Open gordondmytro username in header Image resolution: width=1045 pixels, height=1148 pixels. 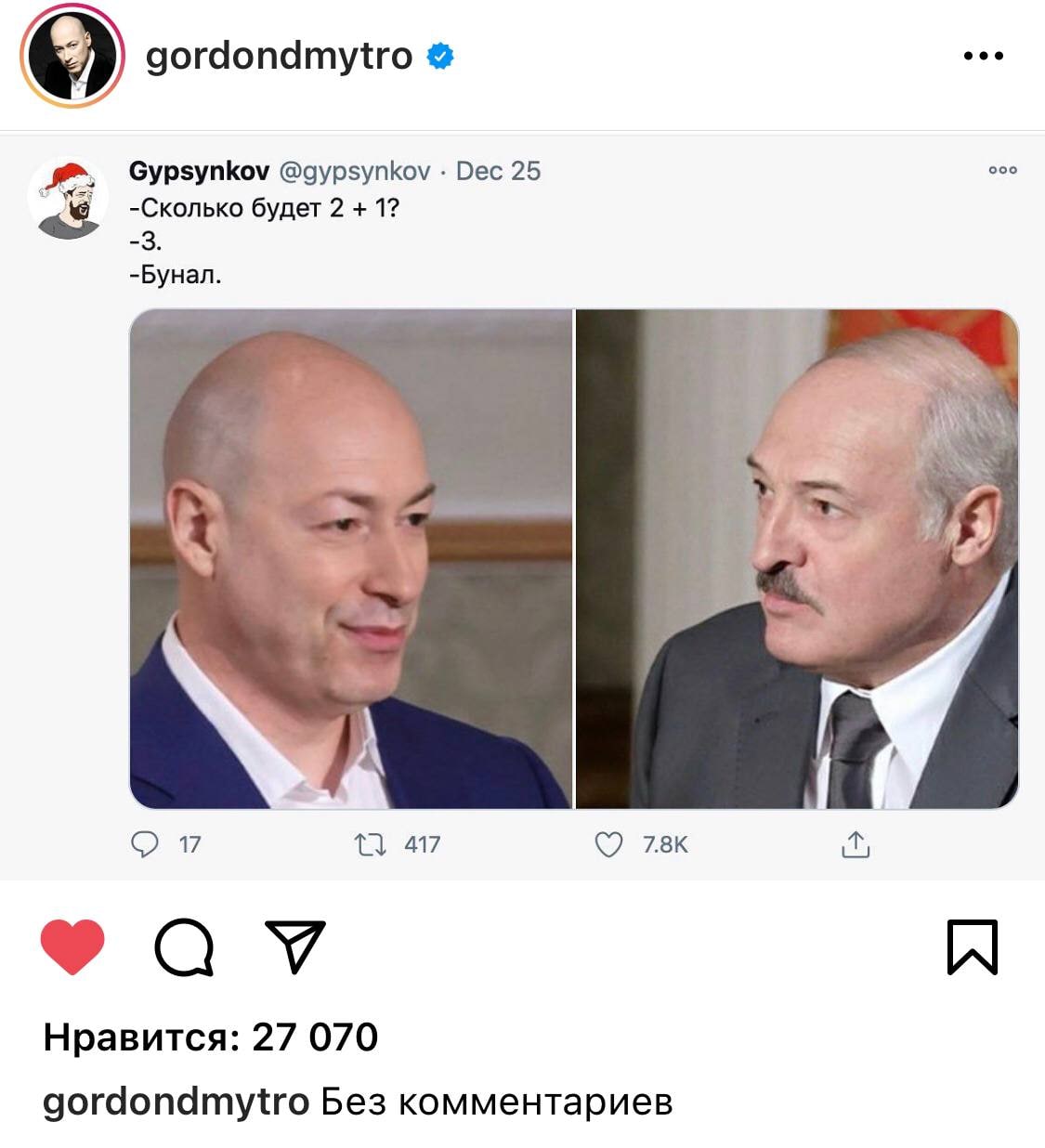(x=279, y=56)
